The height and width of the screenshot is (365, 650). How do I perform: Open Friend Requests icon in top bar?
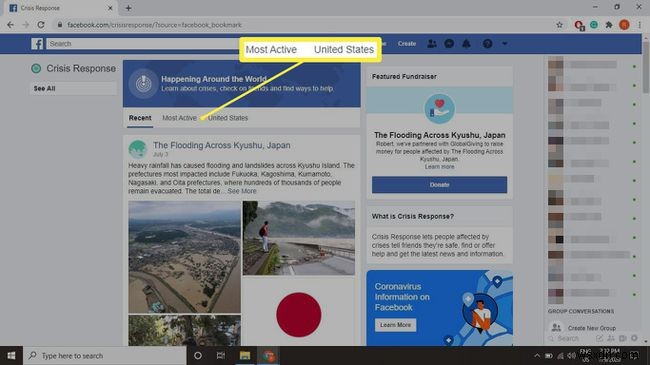[x=432, y=44]
